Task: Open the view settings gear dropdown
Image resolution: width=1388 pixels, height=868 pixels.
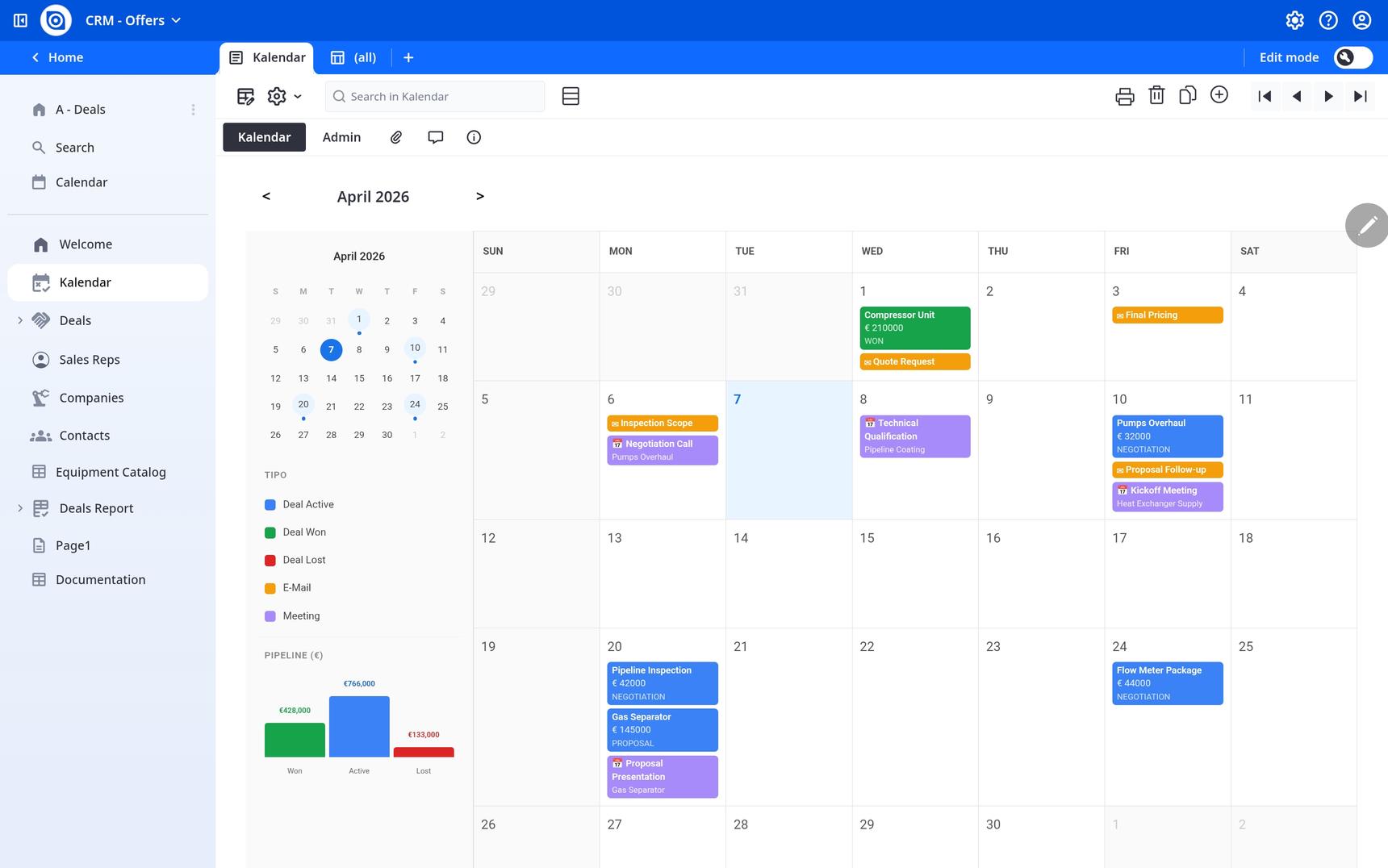Action: pos(284,97)
